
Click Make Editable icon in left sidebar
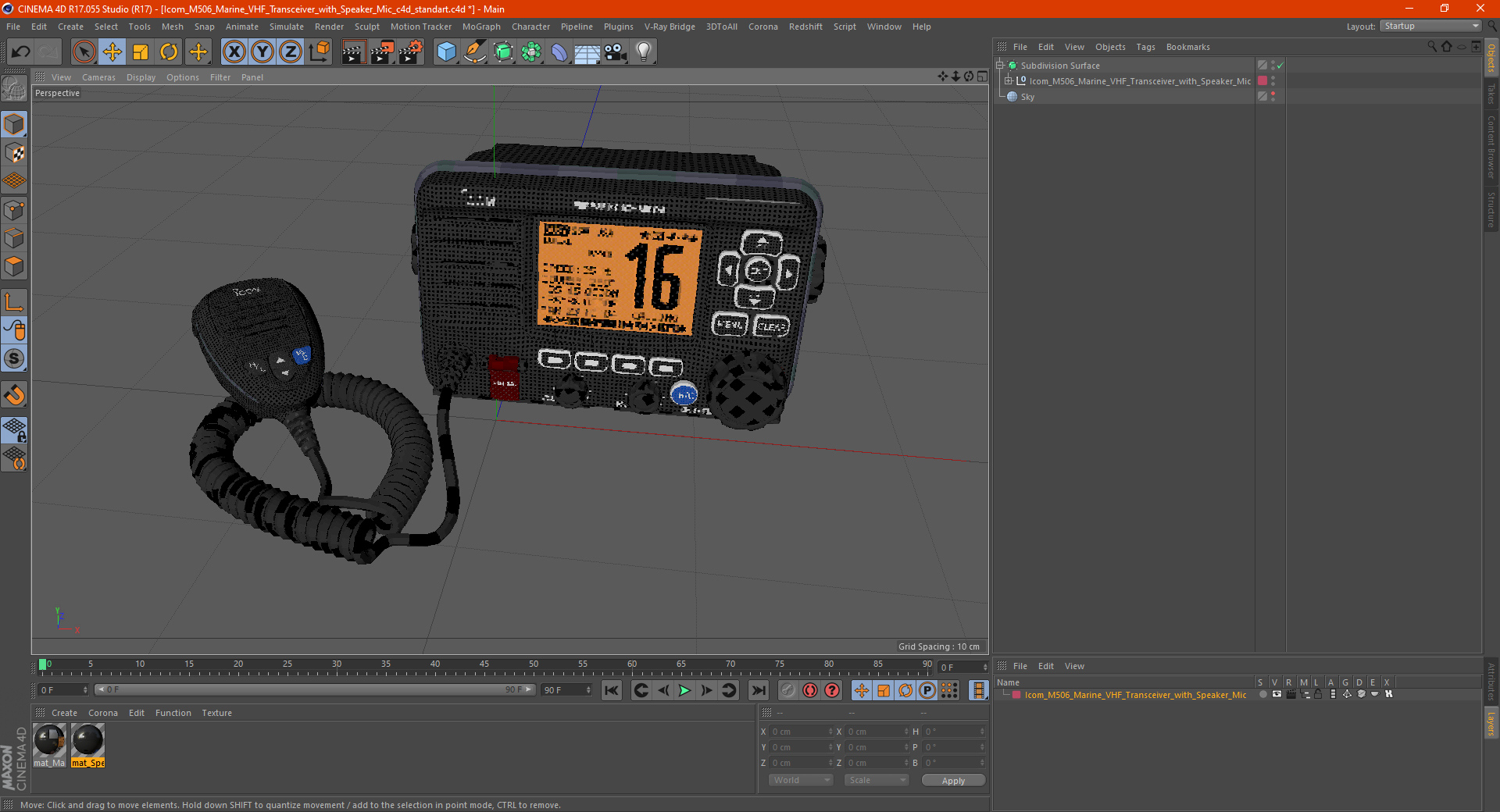click(x=14, y=88)
